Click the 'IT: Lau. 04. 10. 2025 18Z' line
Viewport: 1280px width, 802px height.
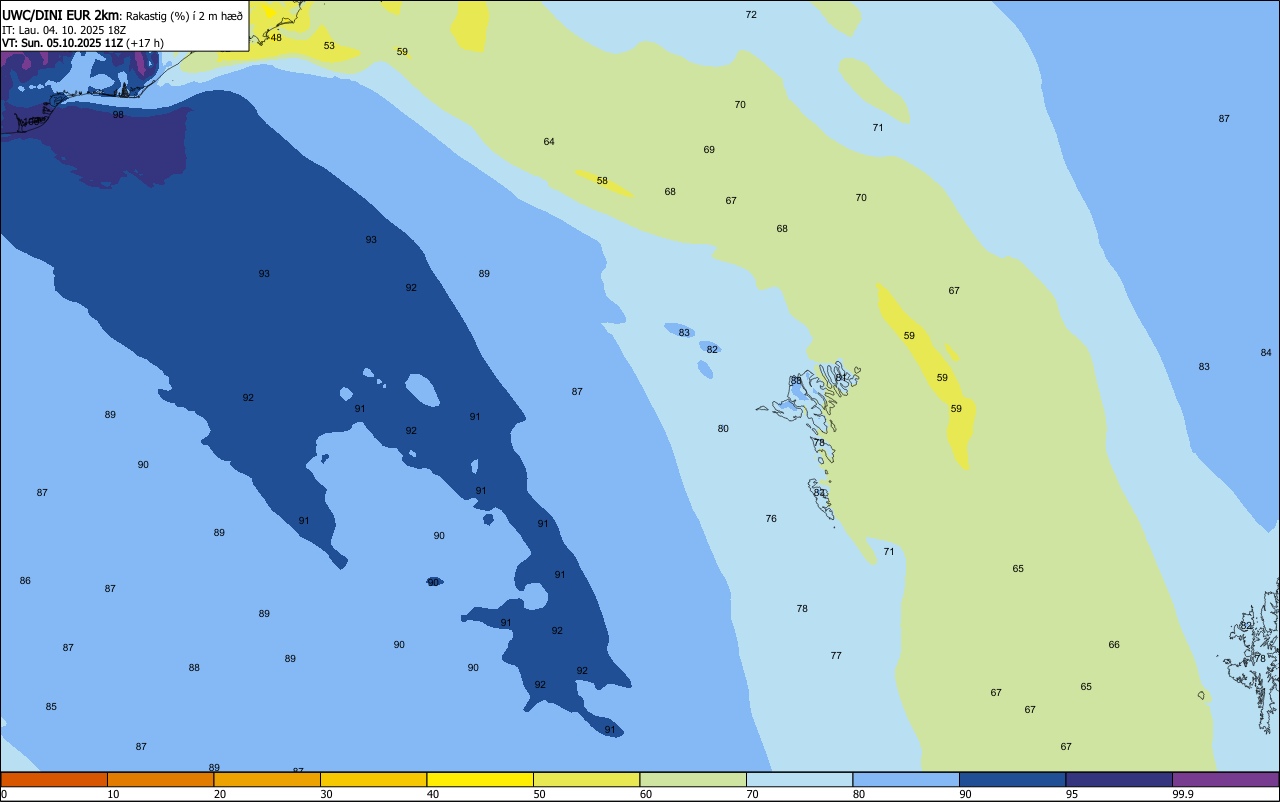coord(64,30)
